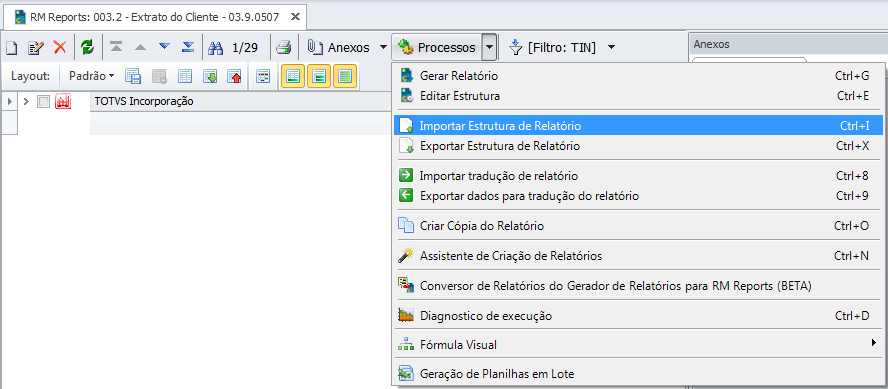Image resolution: width=888 pixels, height=389 pixels.
Task: Expand the Fórmula Visual submenu arrow
Action: click(x=875, y=343)
